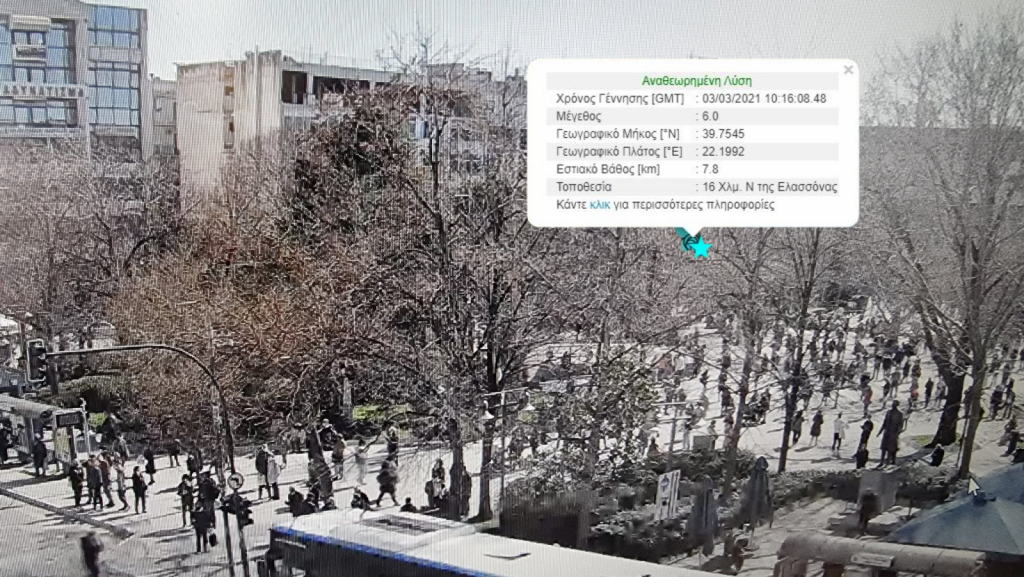Click the building sign in the top-left
Viewport: 1024px width, 577px height.
click(42, 90)
